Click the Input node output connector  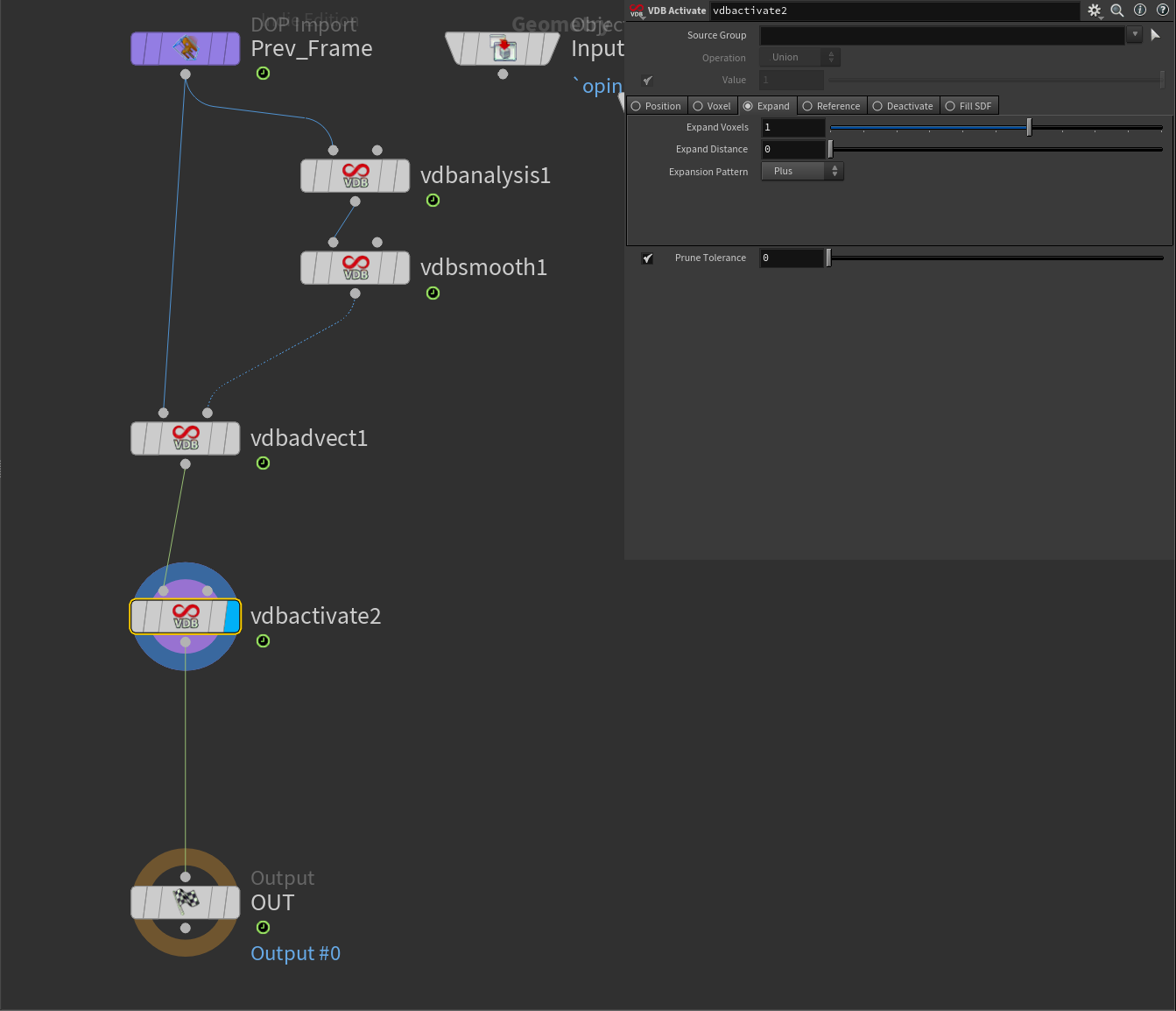pyautogui.click(x=503, y=74)
